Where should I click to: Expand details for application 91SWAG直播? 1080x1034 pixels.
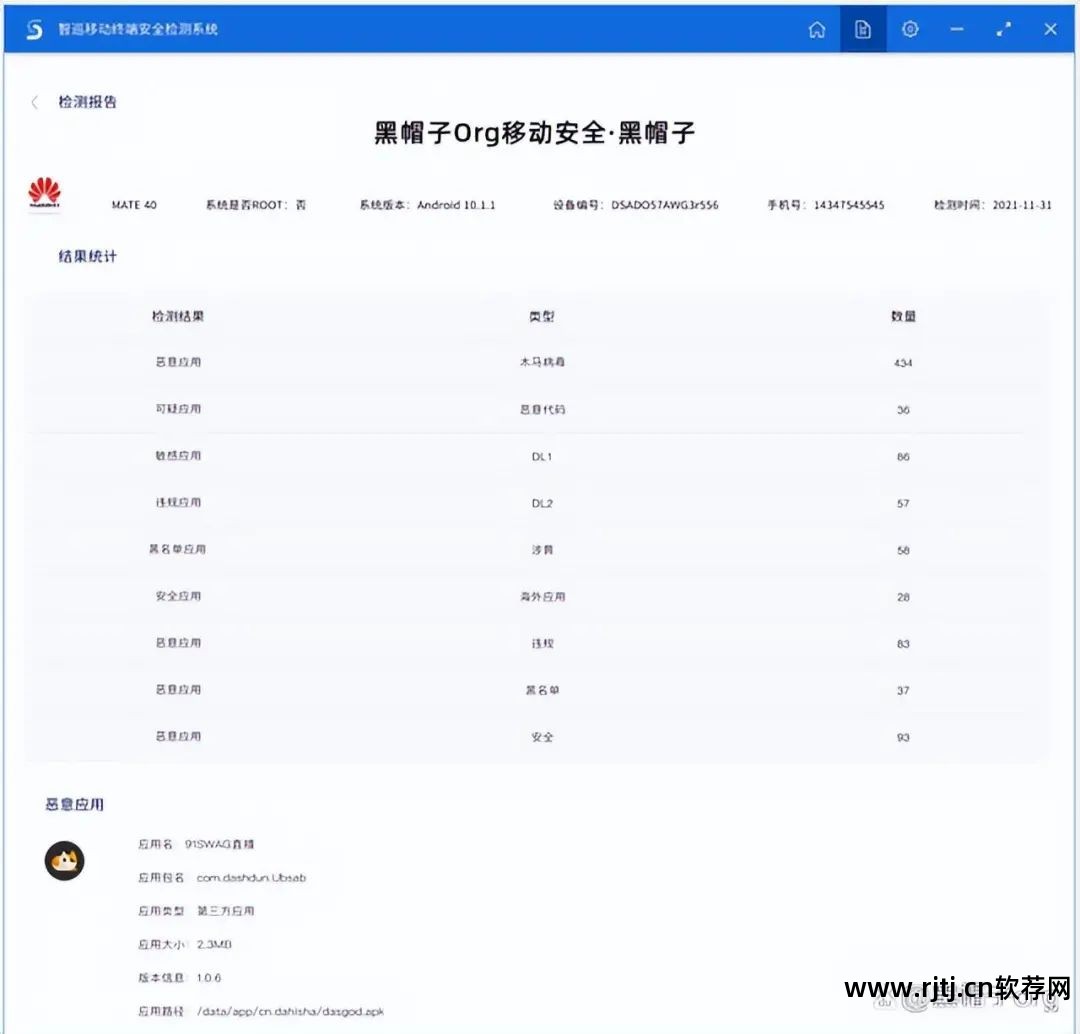pos(221,844)
